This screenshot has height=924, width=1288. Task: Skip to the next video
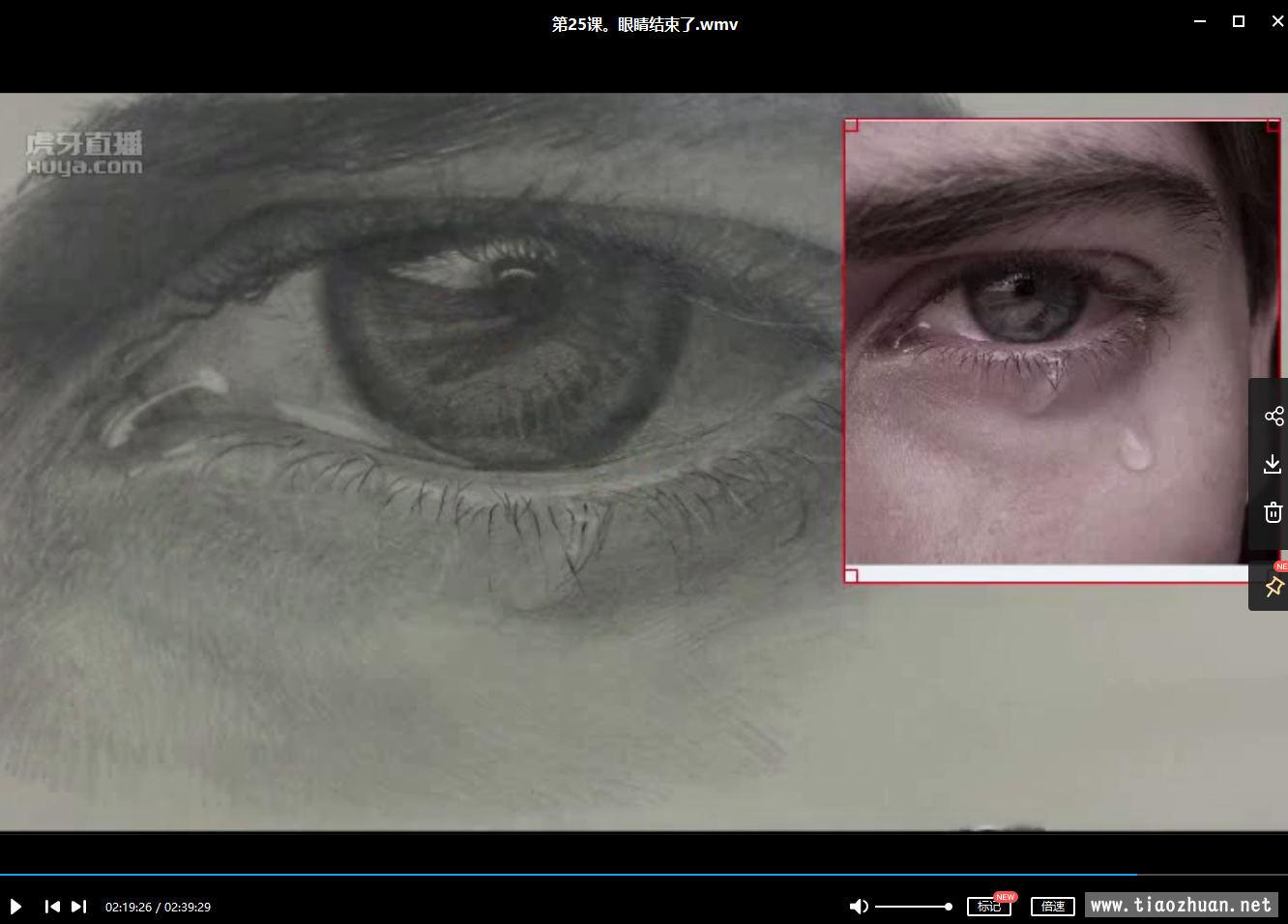pyautogui.click(x=79, y=907)
